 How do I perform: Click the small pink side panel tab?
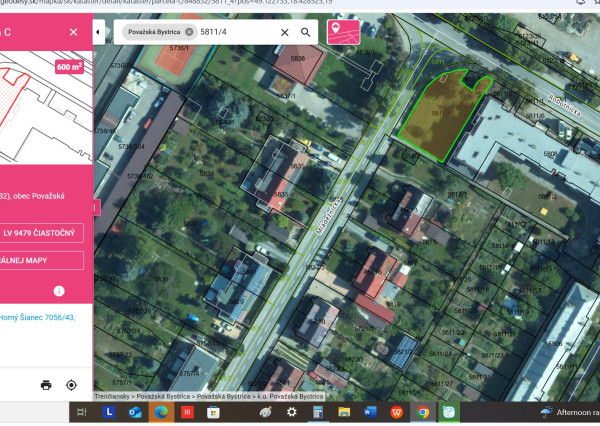[96, 208]
